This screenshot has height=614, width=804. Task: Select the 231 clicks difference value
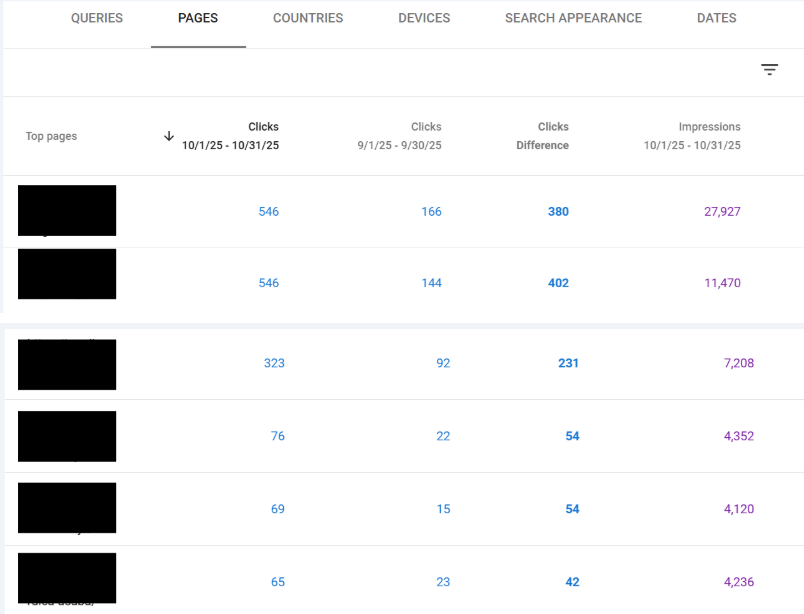pos(568,363)
